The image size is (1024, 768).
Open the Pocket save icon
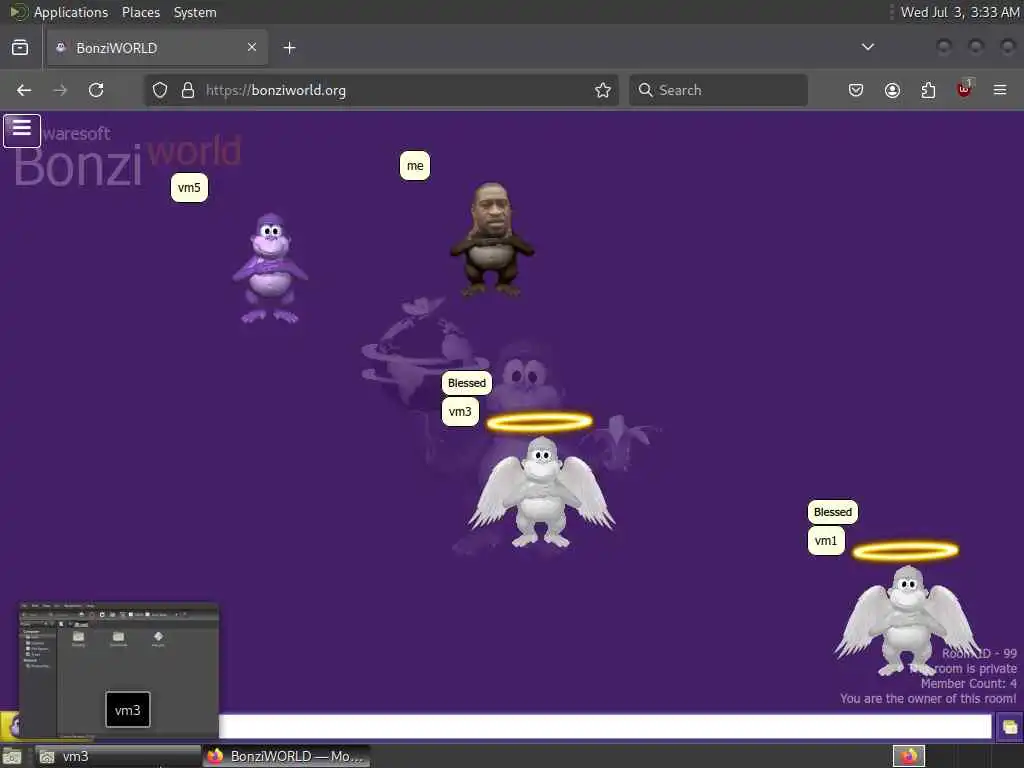856,90
